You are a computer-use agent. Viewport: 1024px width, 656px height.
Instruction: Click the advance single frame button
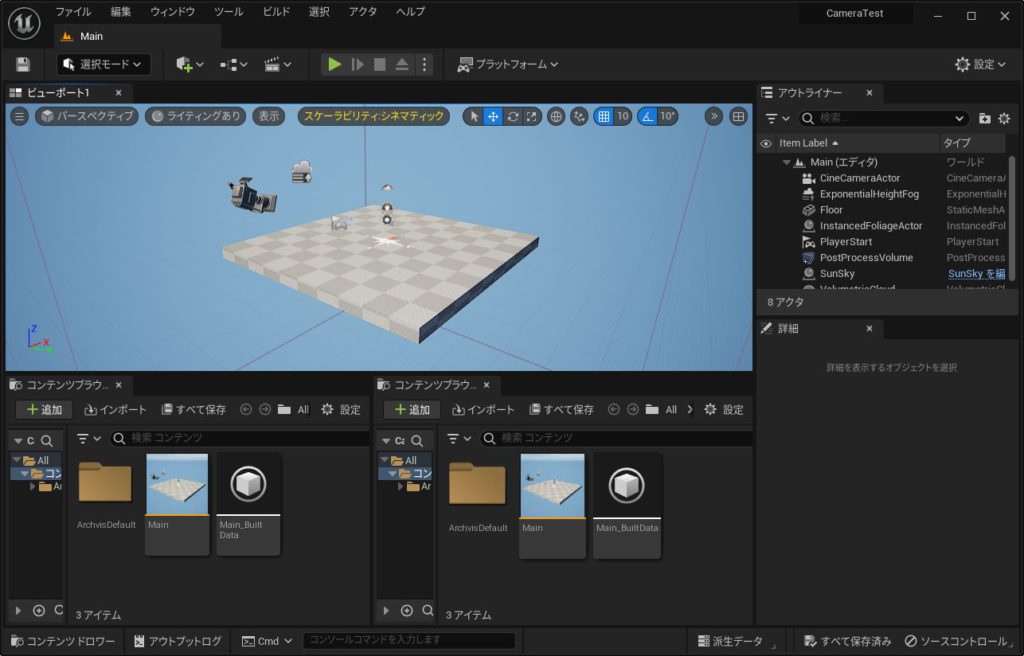tap(357, 64)
